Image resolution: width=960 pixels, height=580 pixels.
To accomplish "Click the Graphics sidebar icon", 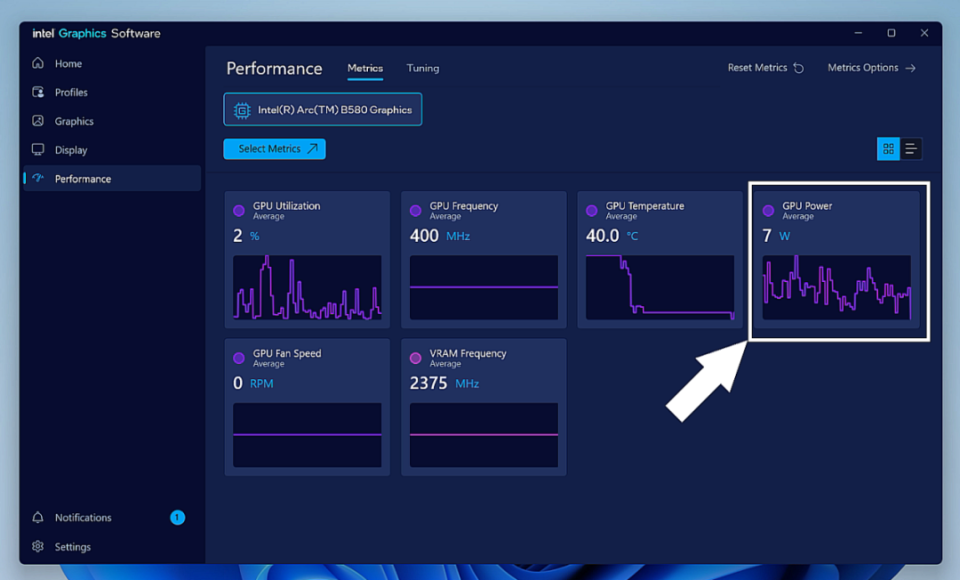I will [38, 121].
